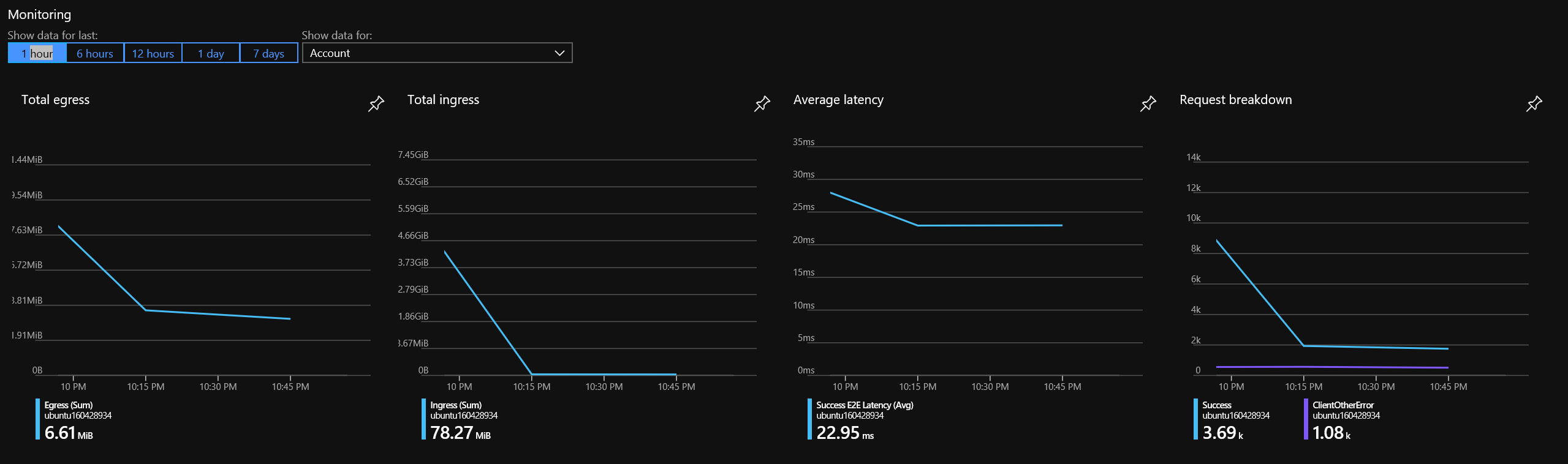Click the Egress (Sum) legend entry
The height and width of the screenshot is (464, 1568).
click(x=69, y=405)
